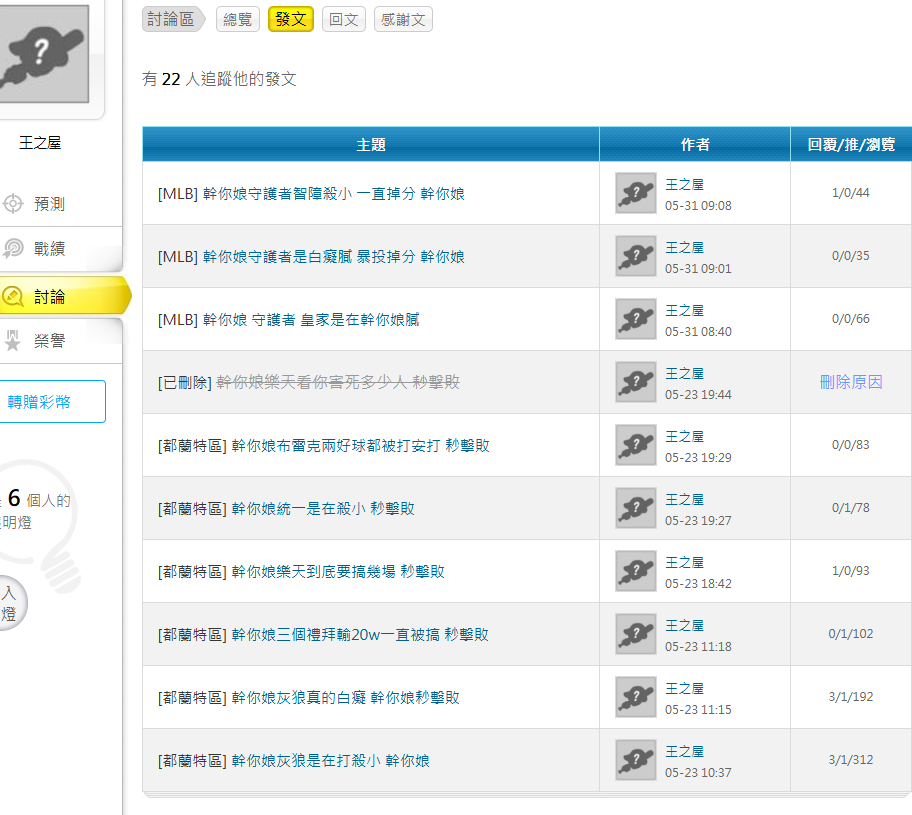Viewport: 912px width, 815px height.
Task: Click the stats value 0/0/35
Action: [x=851, y=255]
